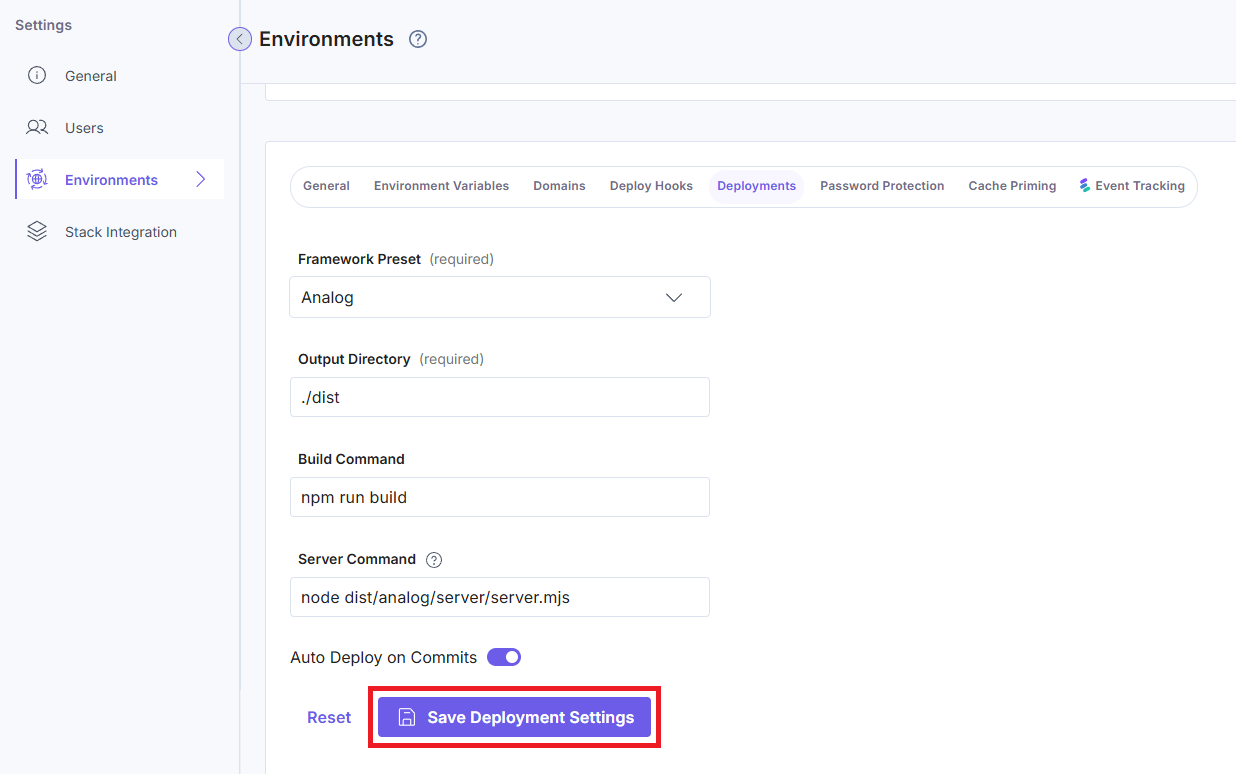1236x774 pixels.
Task: Open the Framework Preset dropdown
Action: (500, 297)
